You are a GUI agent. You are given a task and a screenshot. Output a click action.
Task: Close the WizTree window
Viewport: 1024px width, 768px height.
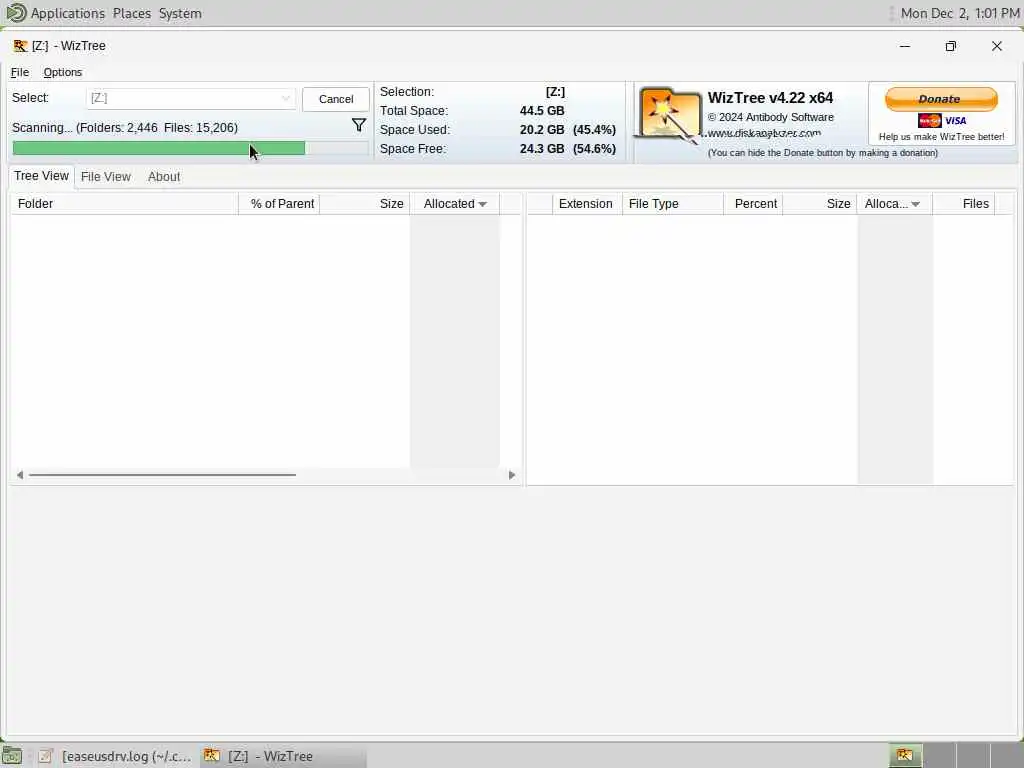click(x=997, y=46)
